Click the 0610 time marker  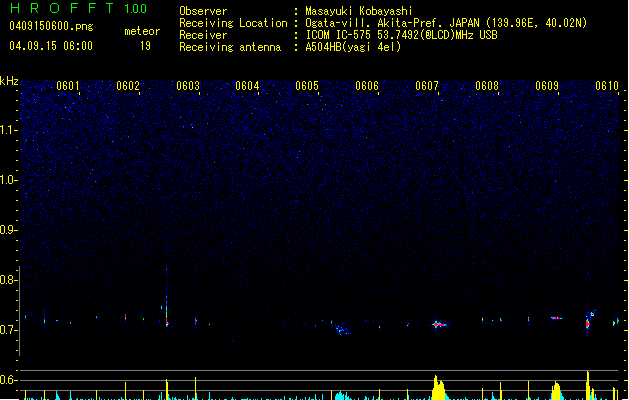(607, 86)
